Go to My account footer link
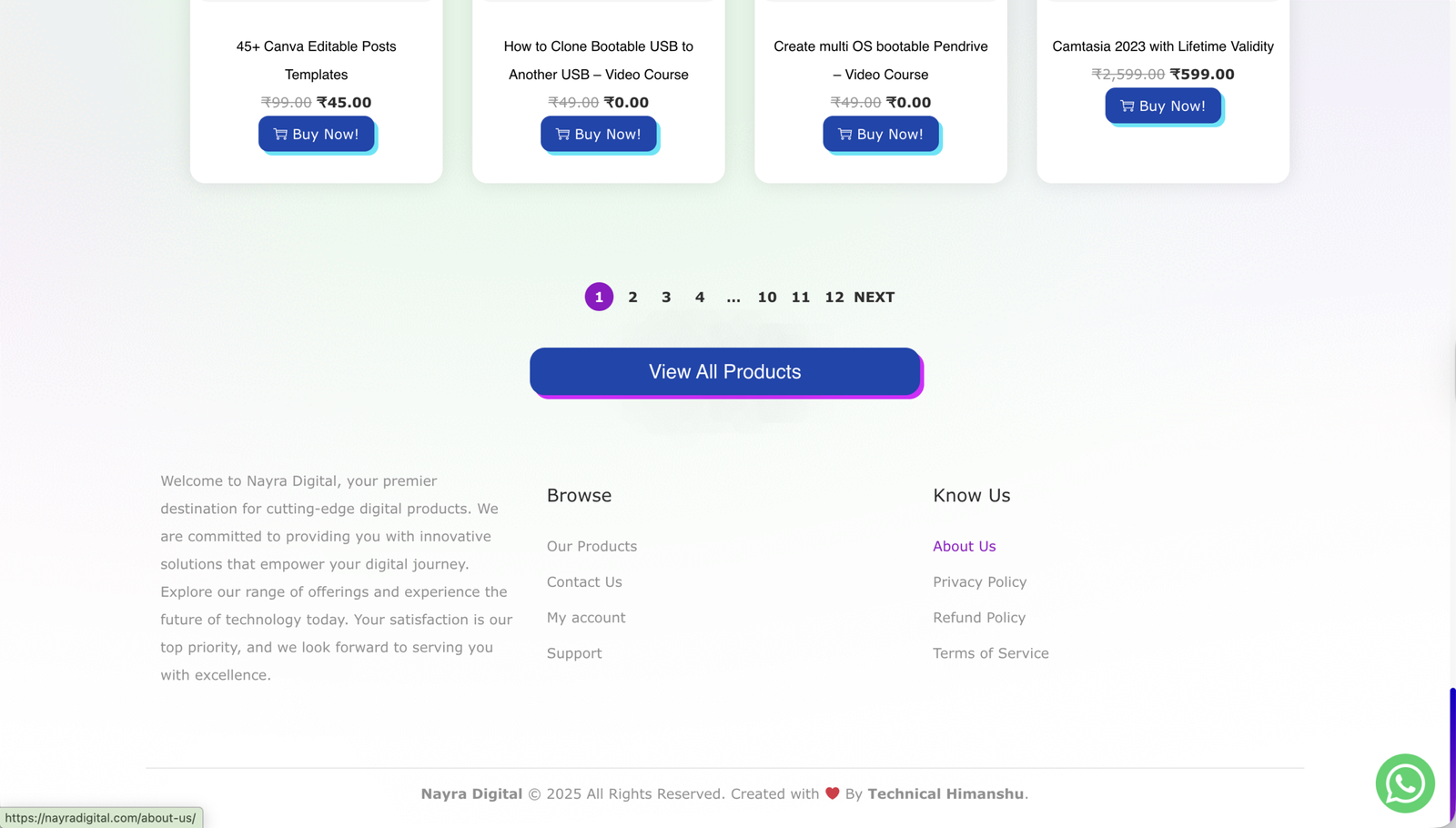The image size is (1456, 828). (x=586, y=618)
